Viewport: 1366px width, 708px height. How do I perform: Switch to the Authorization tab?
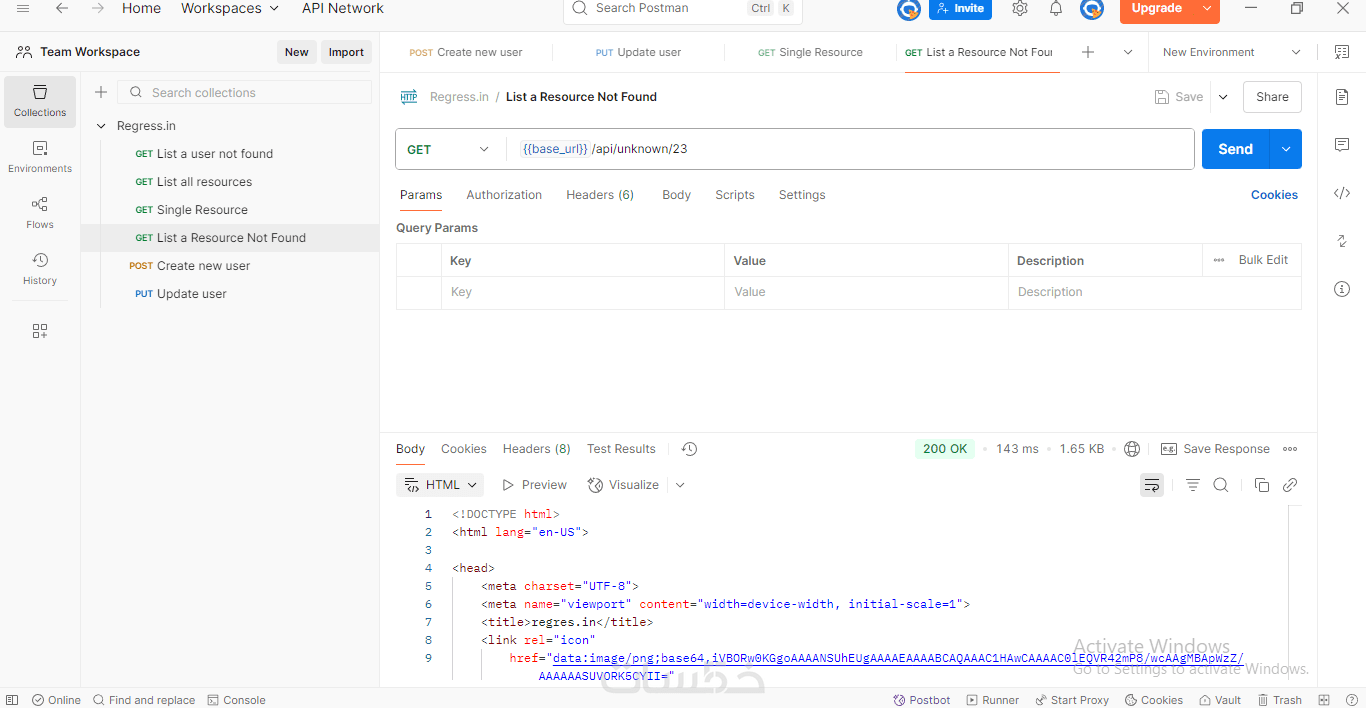(504, 195)
